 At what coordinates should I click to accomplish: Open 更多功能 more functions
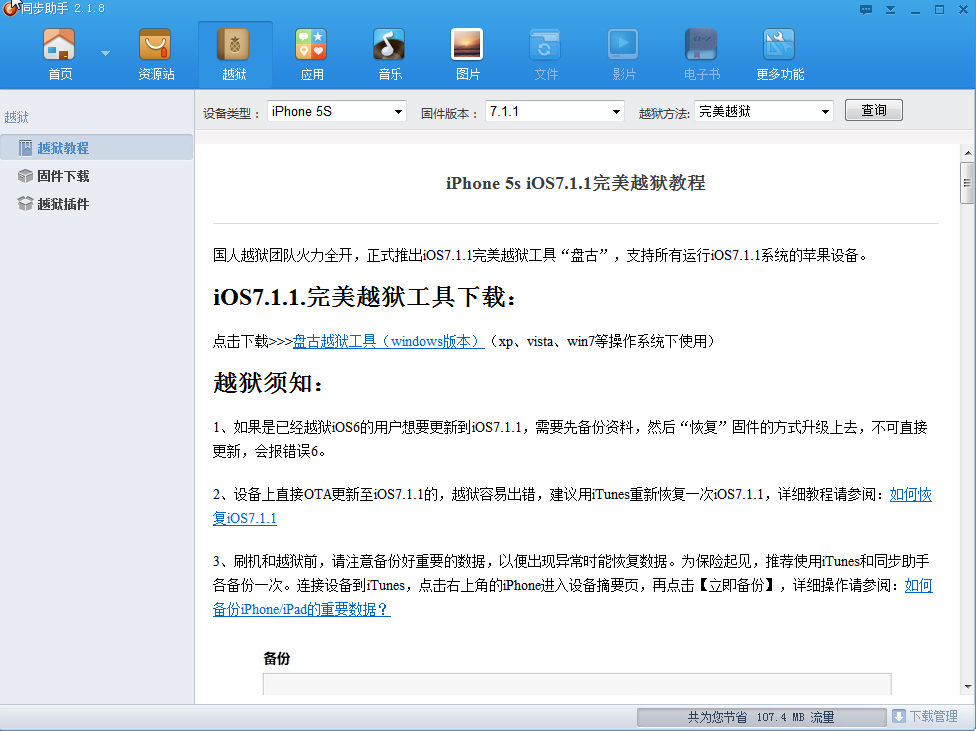coord(780,54)
